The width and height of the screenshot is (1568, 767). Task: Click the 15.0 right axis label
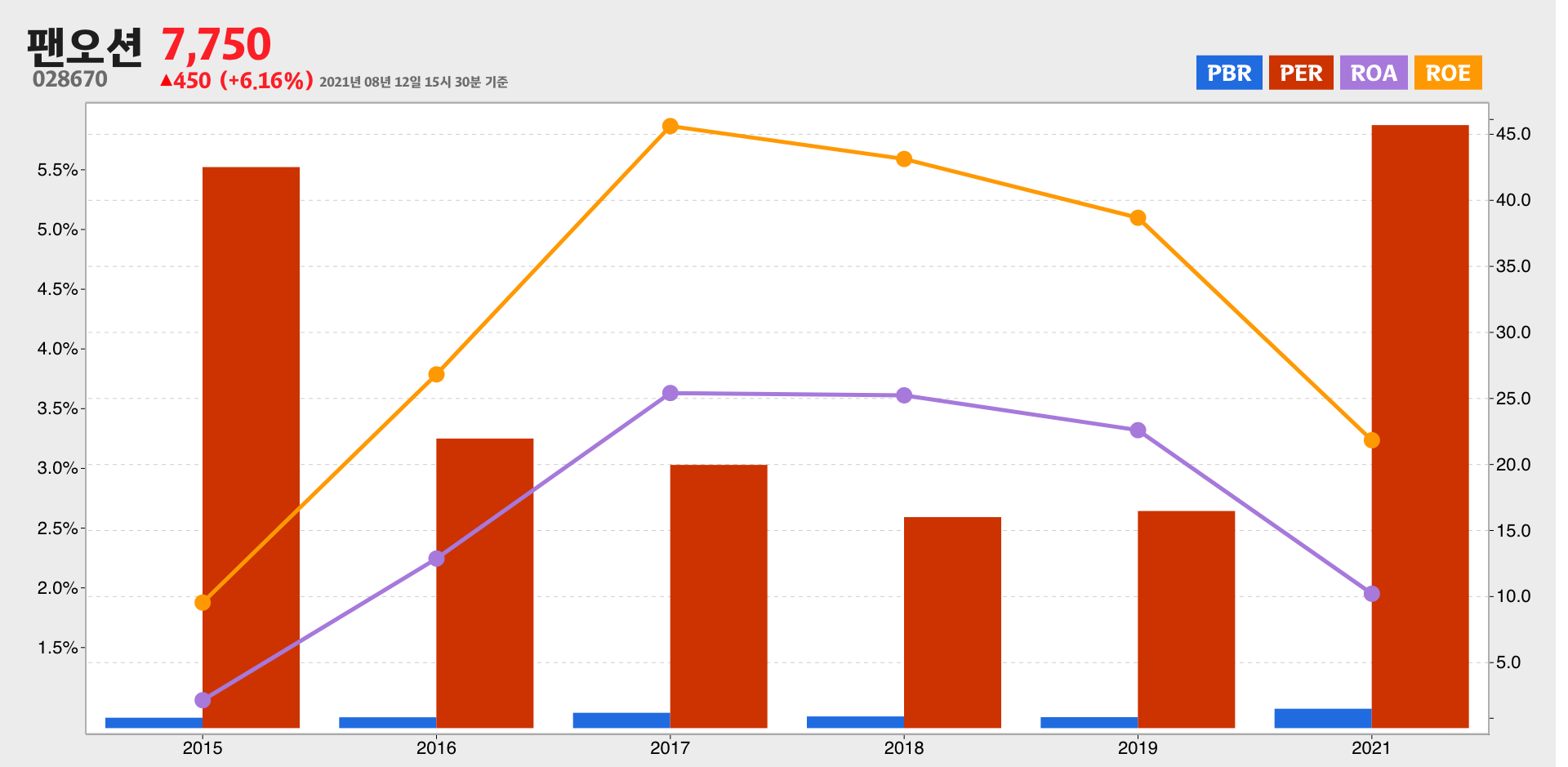click(1513, 531)
